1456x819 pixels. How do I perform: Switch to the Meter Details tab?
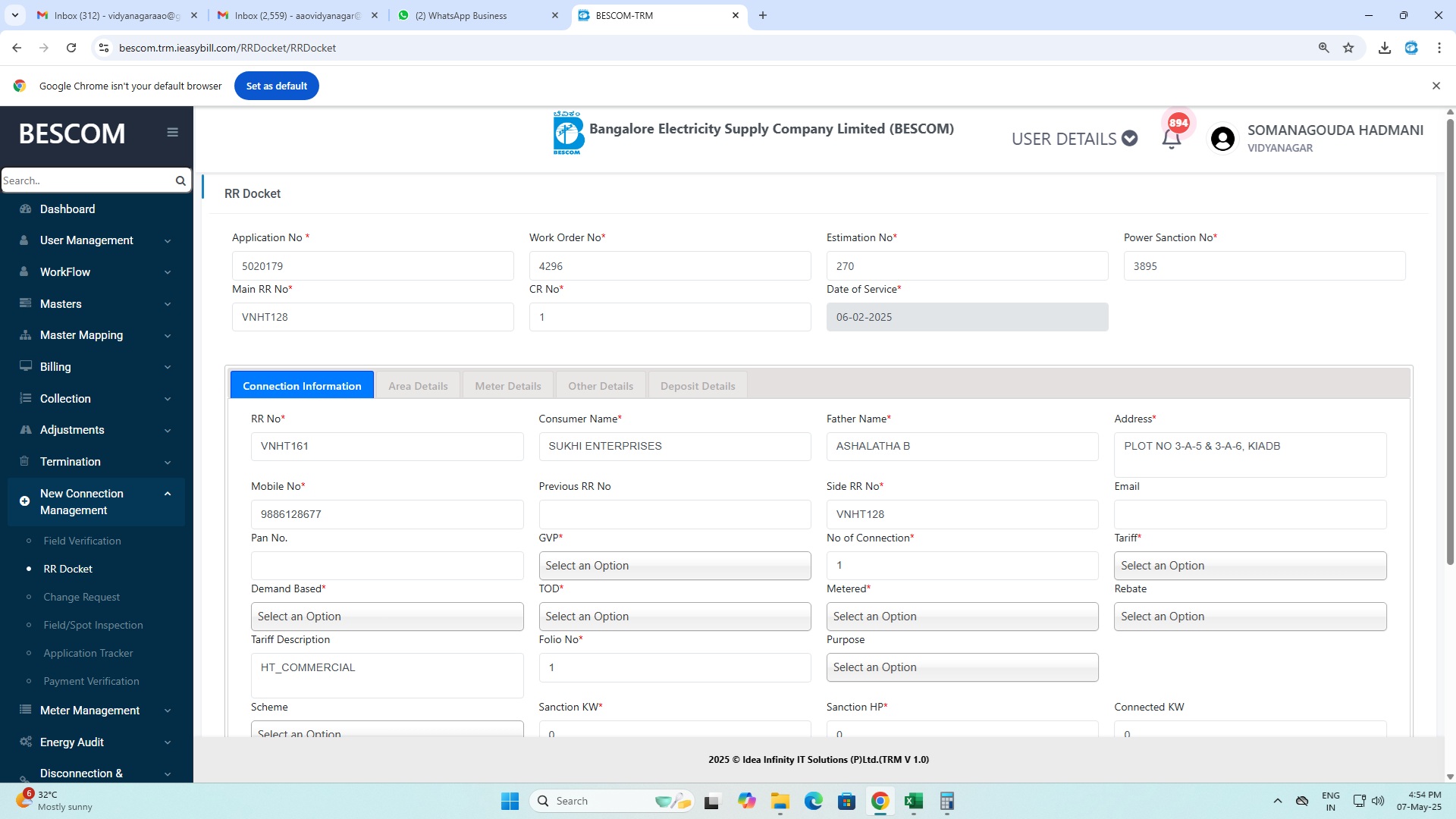point(508,385)
